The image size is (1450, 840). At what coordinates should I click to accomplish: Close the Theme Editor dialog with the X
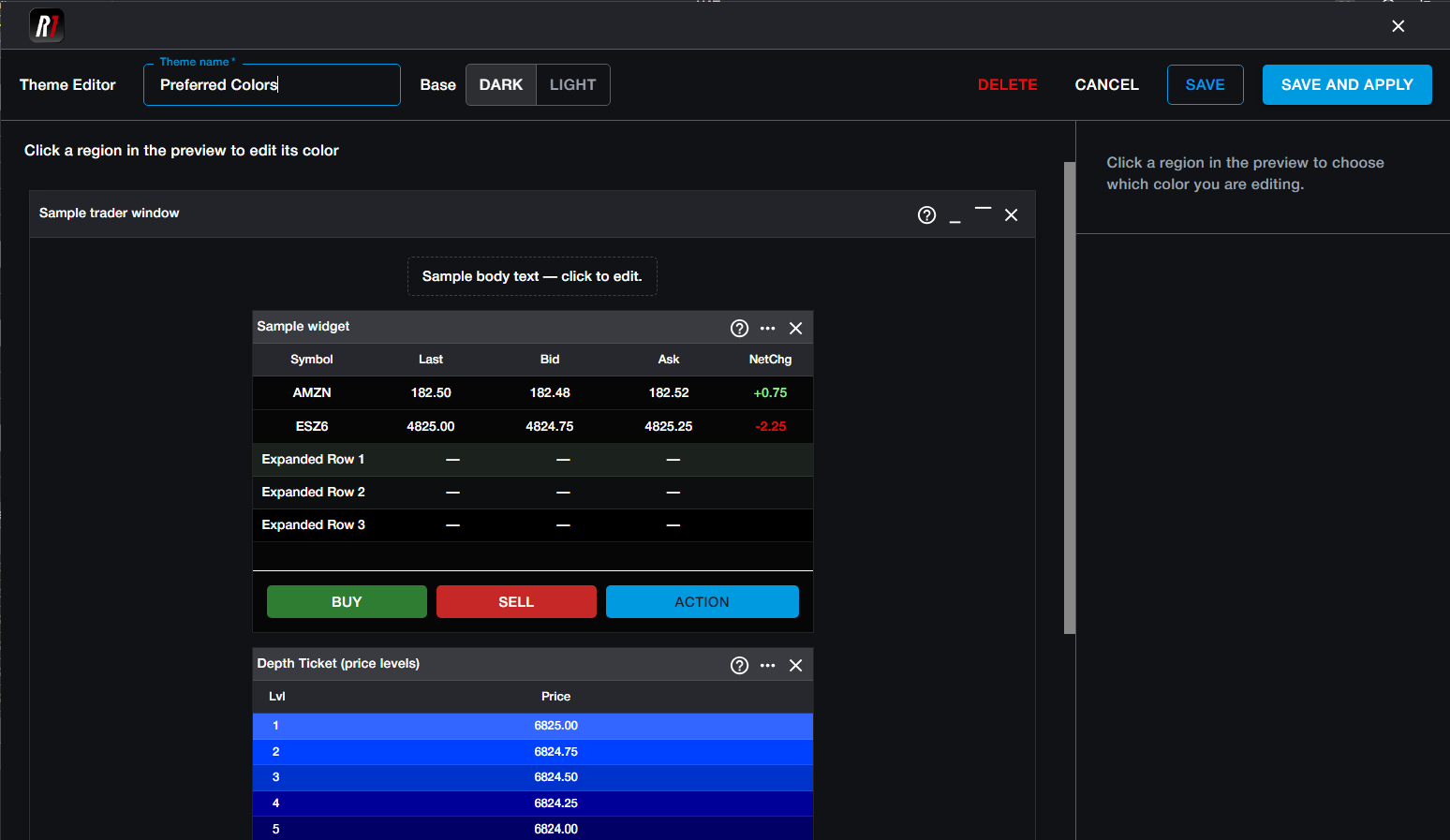1398,26
